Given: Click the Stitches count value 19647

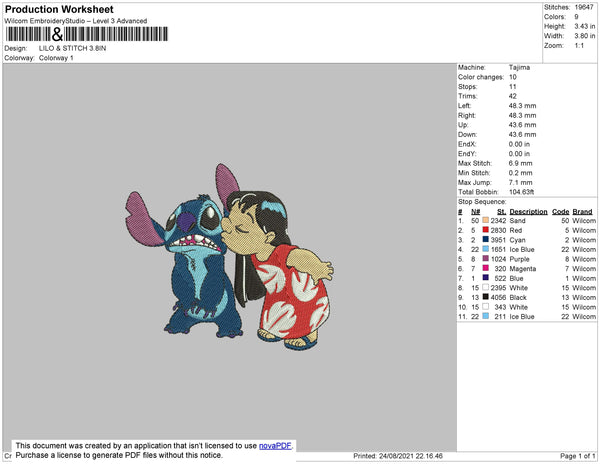Looking at the screenshot, I should pyautogui.click(x=583, y=6).
